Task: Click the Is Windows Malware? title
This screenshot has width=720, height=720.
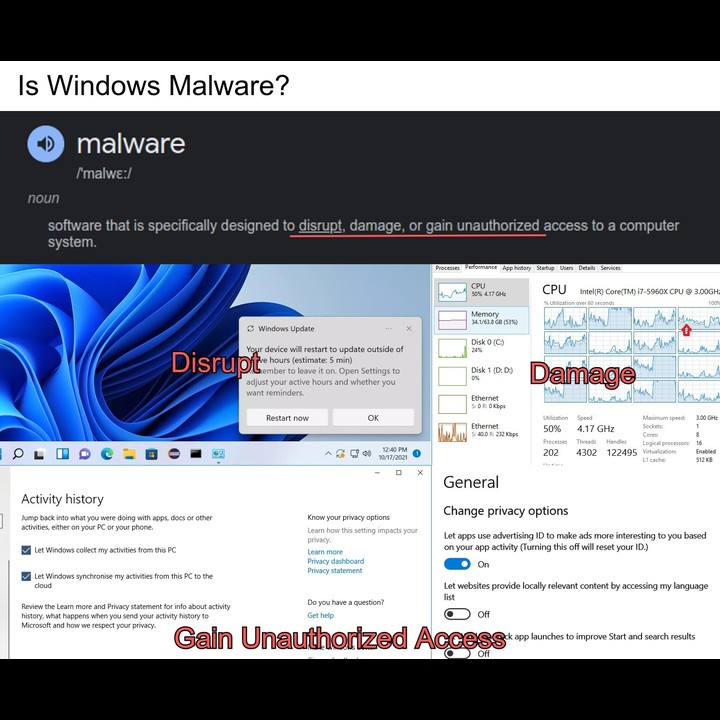Action: pos(154,85)
